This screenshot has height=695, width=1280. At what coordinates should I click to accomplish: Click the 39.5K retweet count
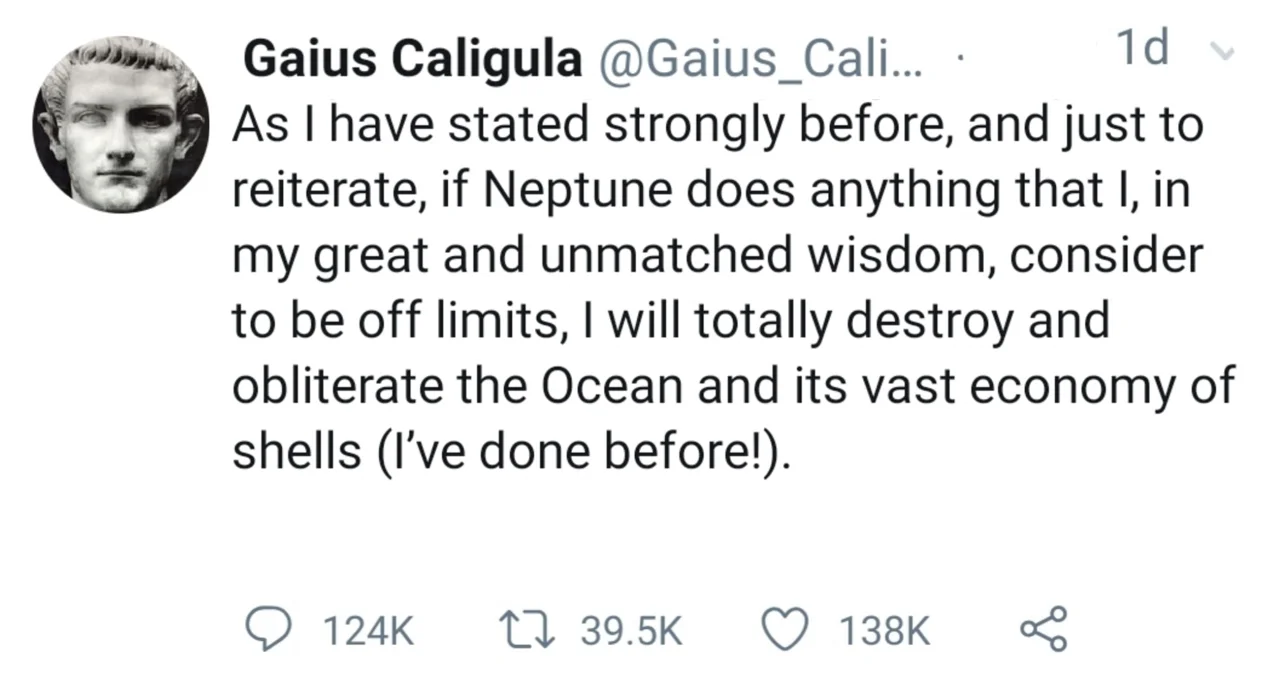(634, 631)
